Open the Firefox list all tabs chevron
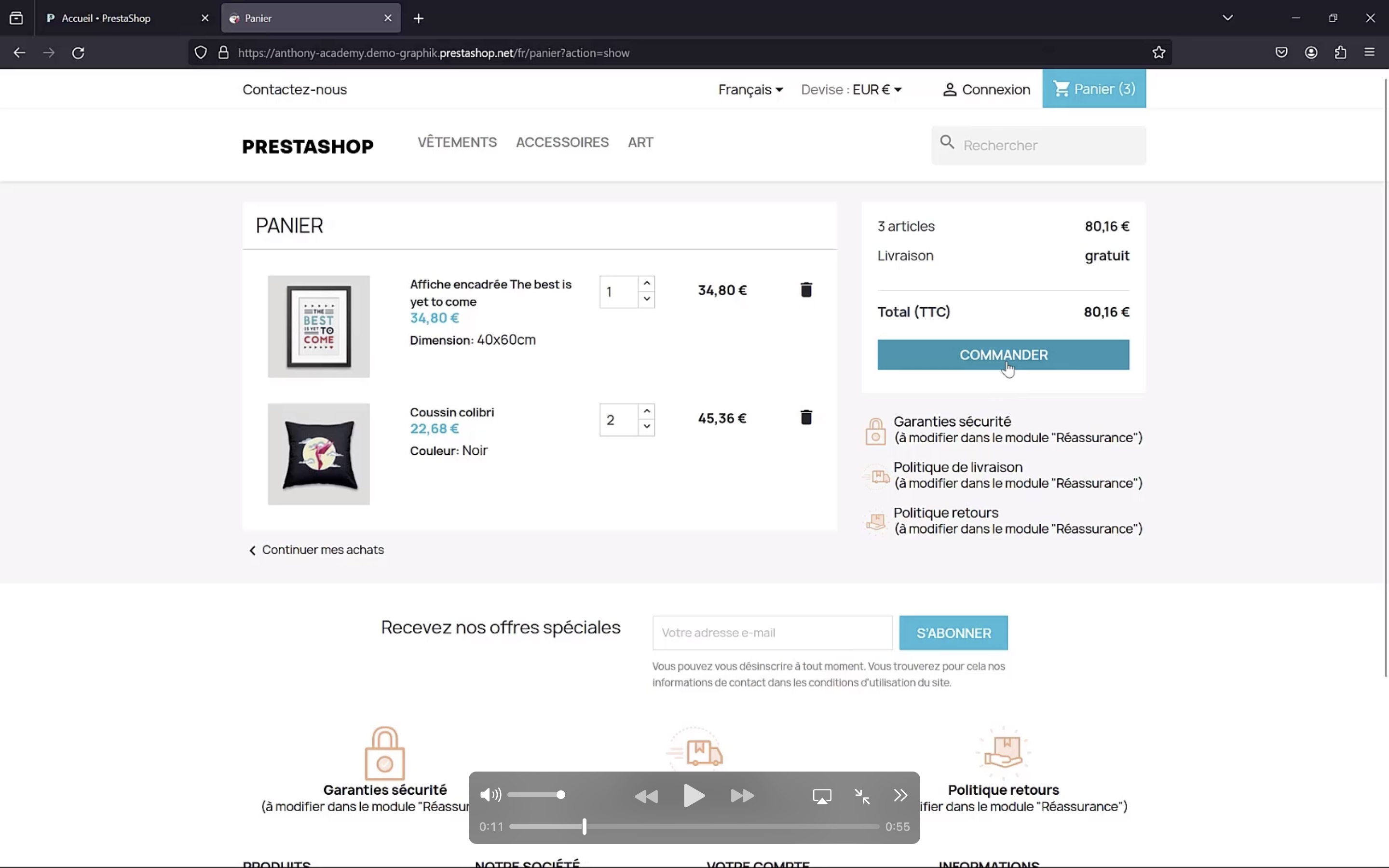This screenshot has width=1389, height=868. click(x=1228, y=18)
